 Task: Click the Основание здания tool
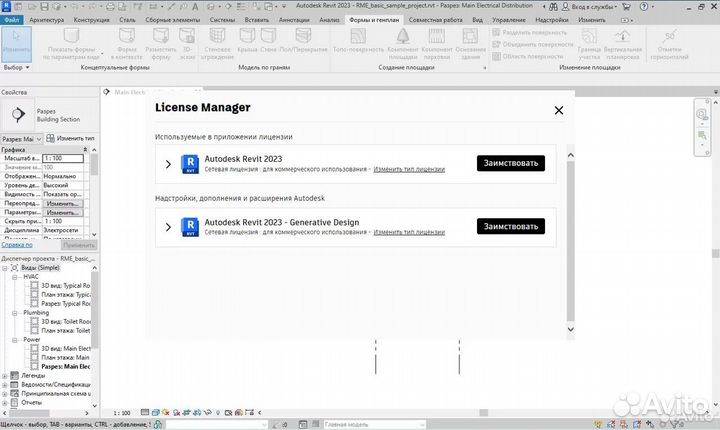pos(470,44)
